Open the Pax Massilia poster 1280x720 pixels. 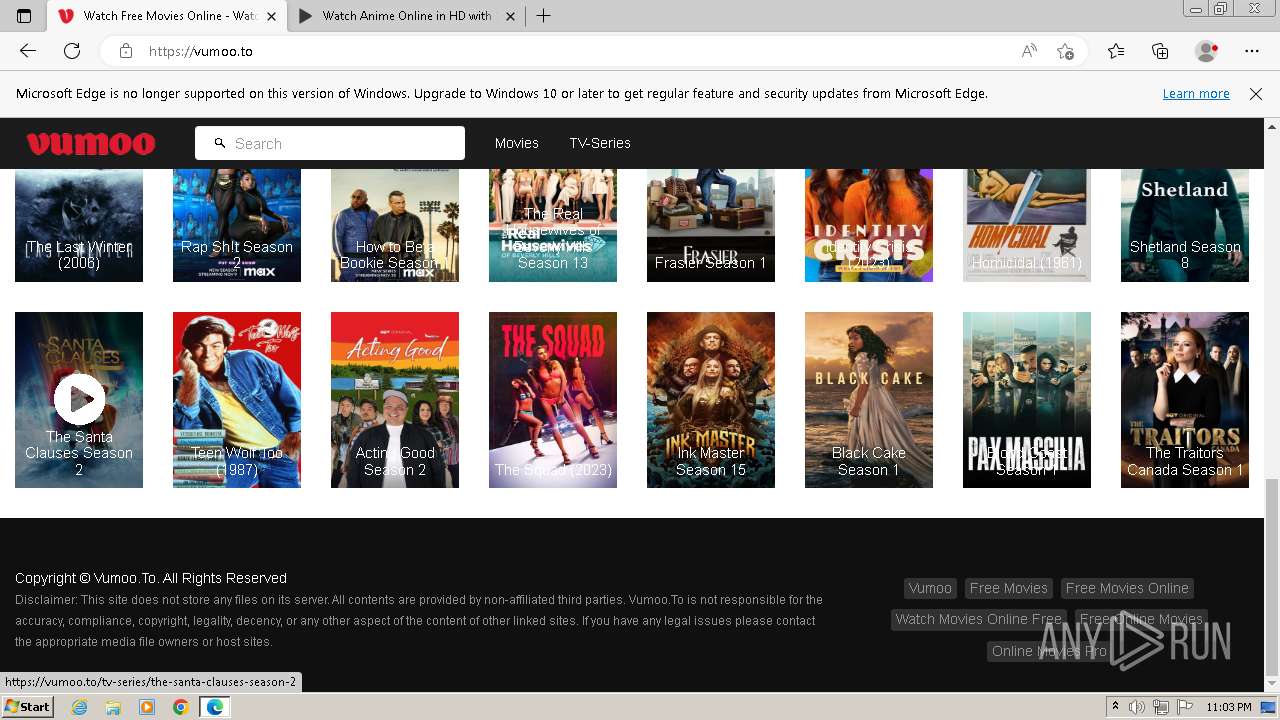pyautogui.click(x=1027, y=400)
